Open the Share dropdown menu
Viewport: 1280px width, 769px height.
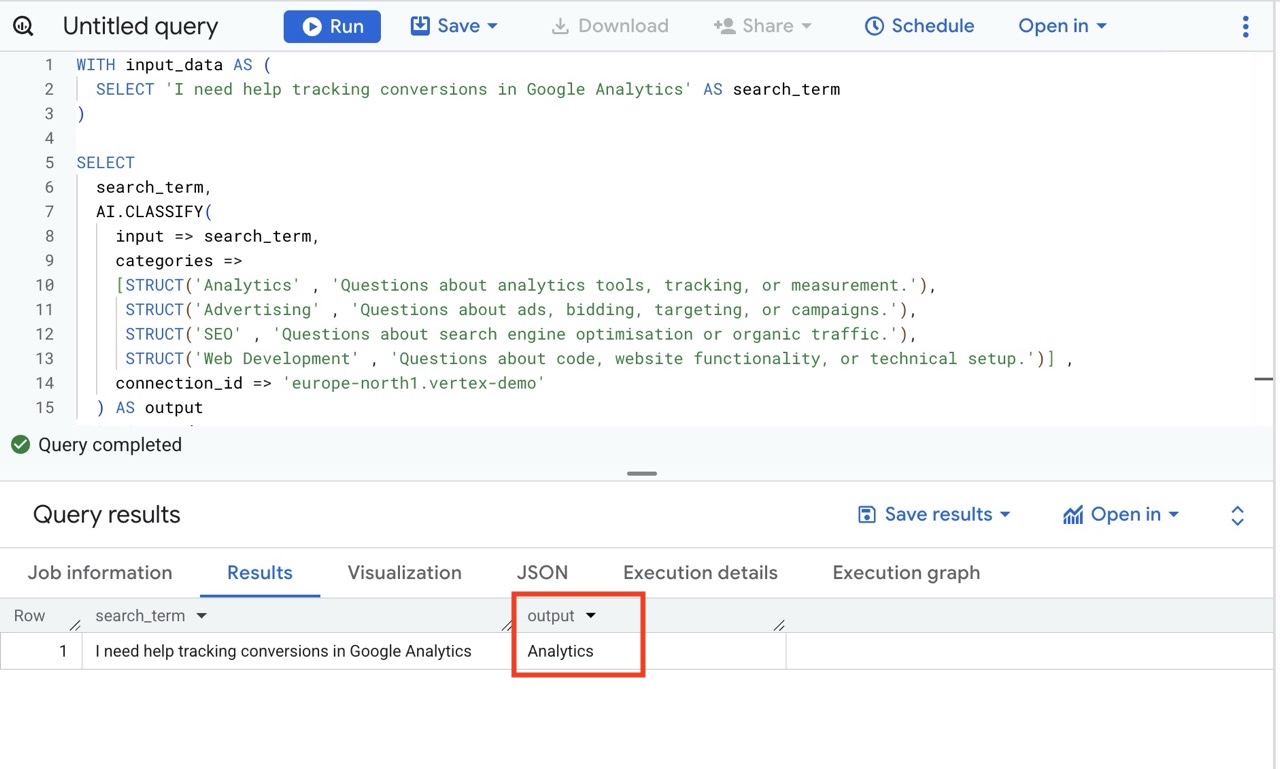coord(763,26)
